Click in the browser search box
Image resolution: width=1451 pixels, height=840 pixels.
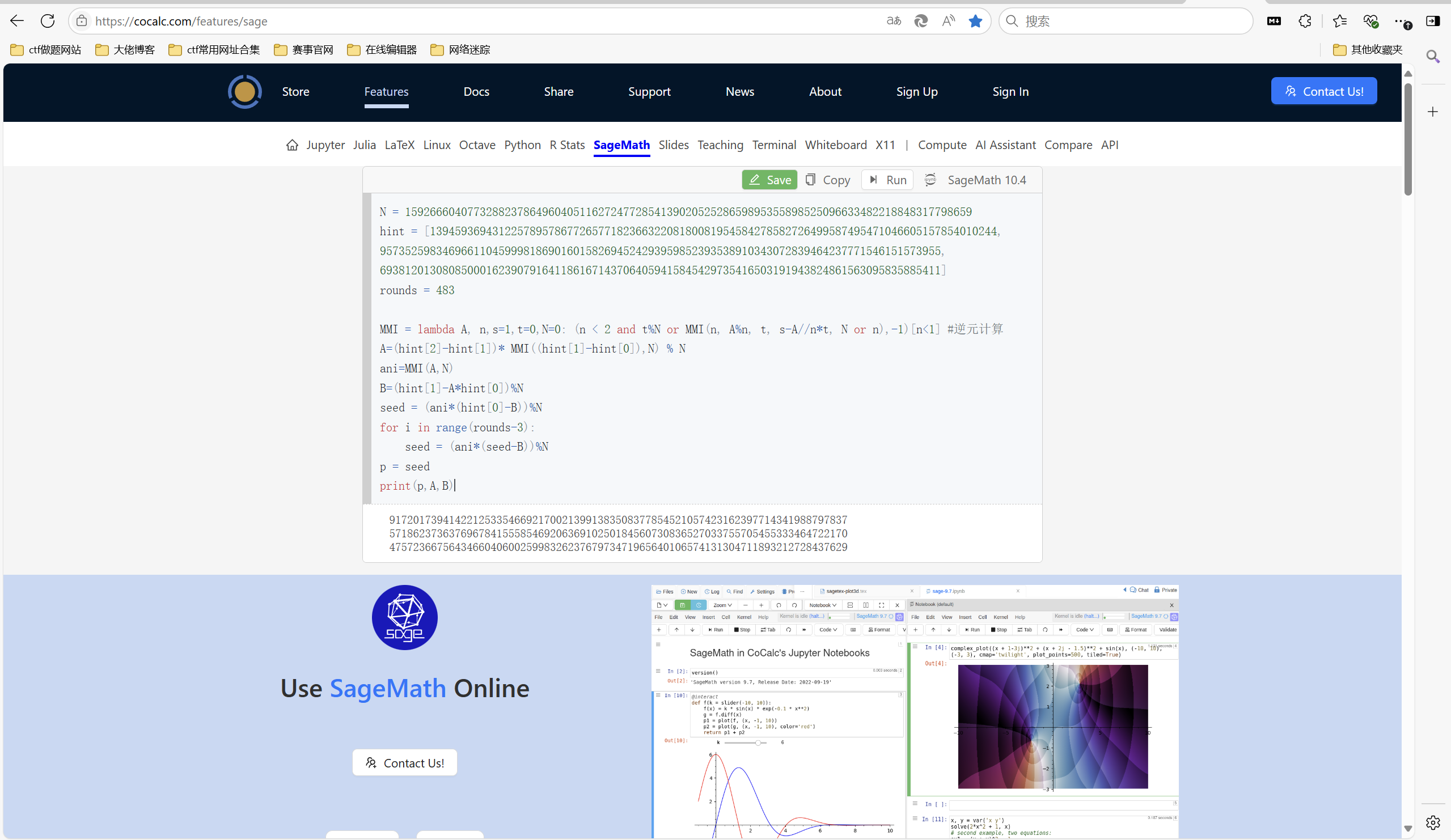[x=1126, y=22]
